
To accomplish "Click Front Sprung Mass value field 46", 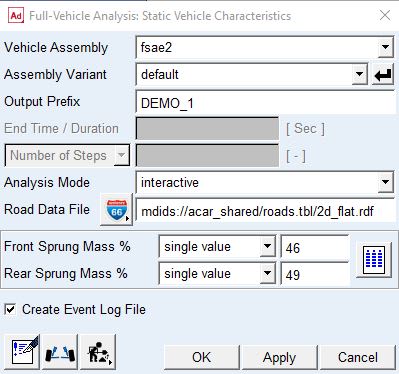I will click(315, 247).
